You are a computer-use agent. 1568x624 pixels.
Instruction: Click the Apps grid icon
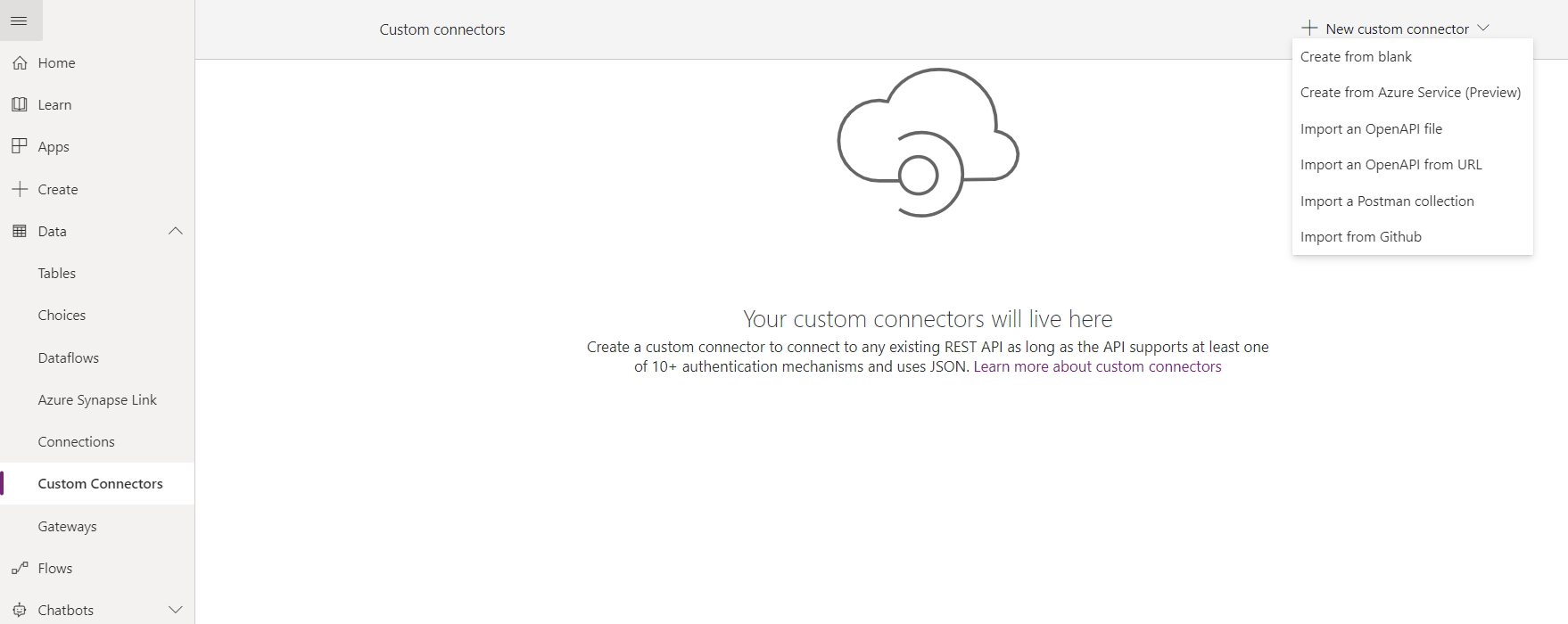pyautogui.click(x=20, y=146)
